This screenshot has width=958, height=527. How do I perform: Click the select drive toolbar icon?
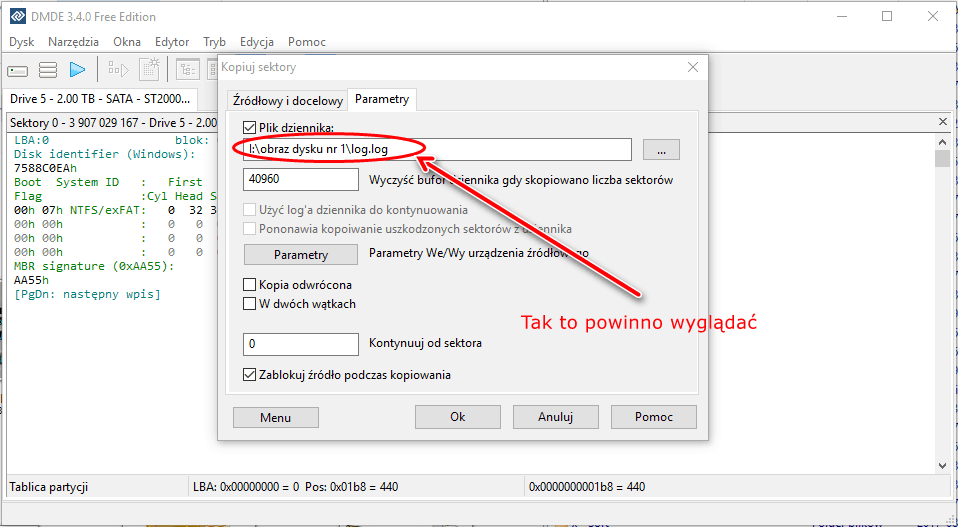click(18, 70)
